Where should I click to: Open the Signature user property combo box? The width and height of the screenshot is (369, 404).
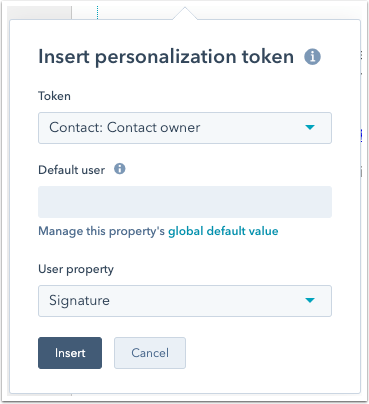pyautogui.click(x=185, y=301)
